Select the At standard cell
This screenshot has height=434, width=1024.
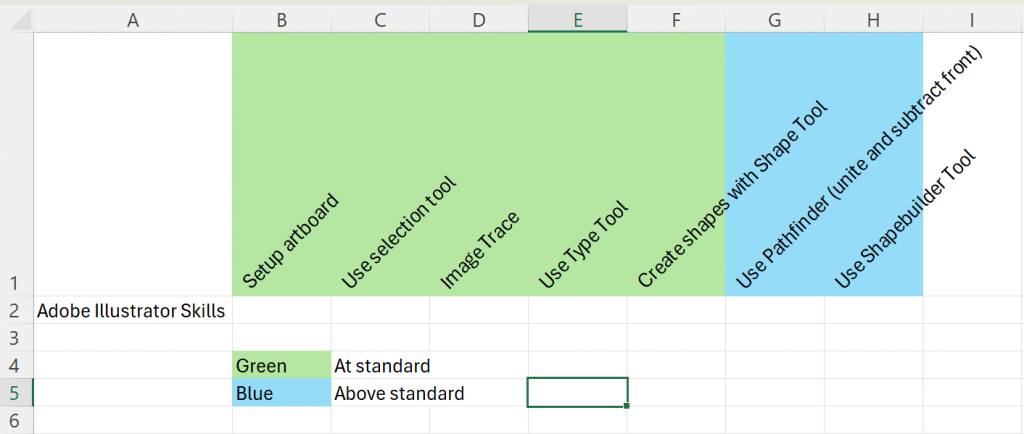click(380, 365)
